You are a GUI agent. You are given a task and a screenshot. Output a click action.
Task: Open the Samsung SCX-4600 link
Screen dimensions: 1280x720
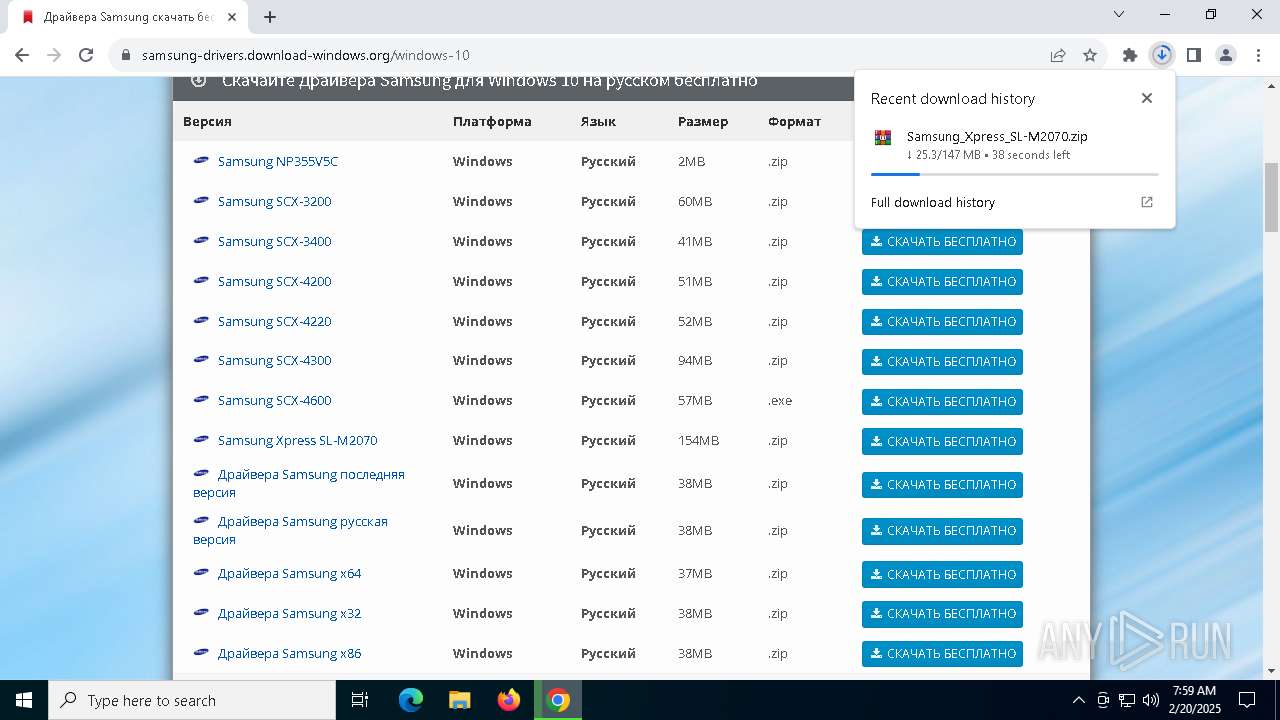click(274, 400)
